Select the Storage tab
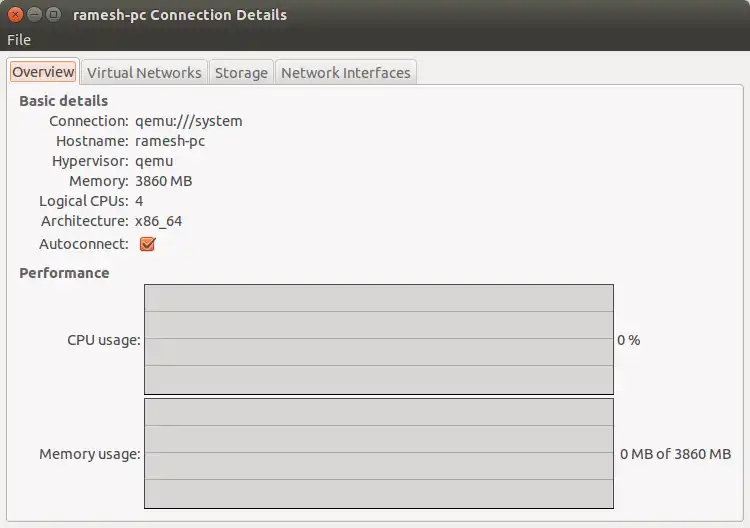This screenshot has width=750, height=528. click(241, 73)
